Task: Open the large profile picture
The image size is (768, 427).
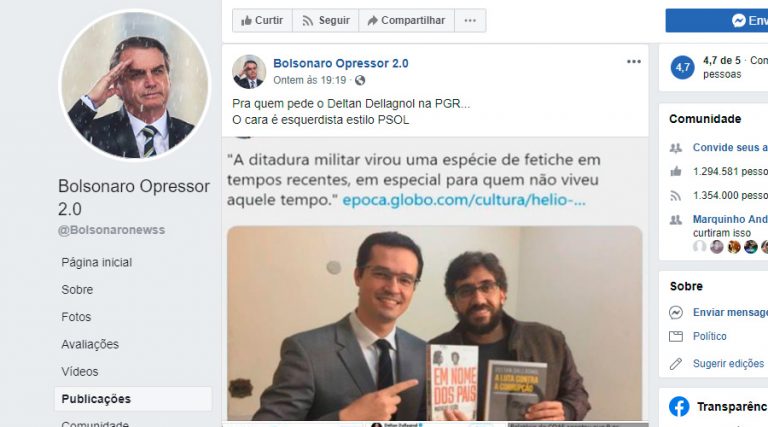Action: (x=134, y=85)
